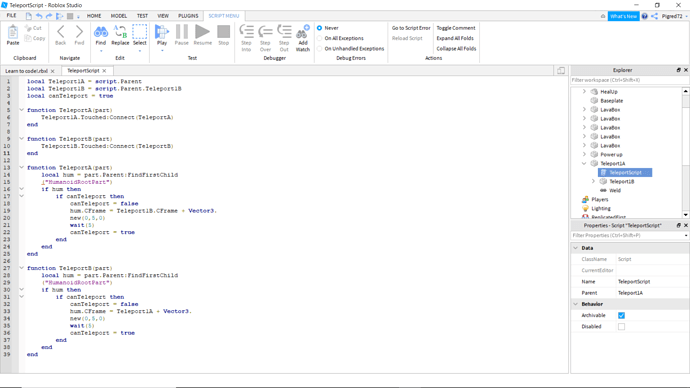Click the share icon next to help
This screenshot has height=388, width=690.
tap(655, 16)
